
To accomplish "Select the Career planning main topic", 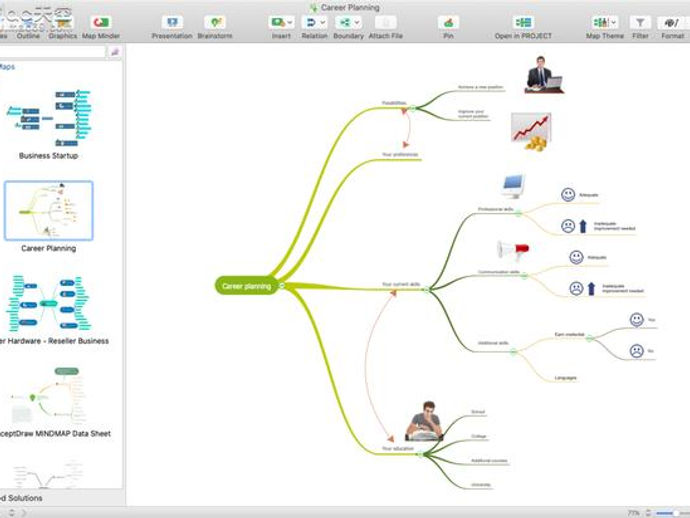I will (x=246, y=286).
